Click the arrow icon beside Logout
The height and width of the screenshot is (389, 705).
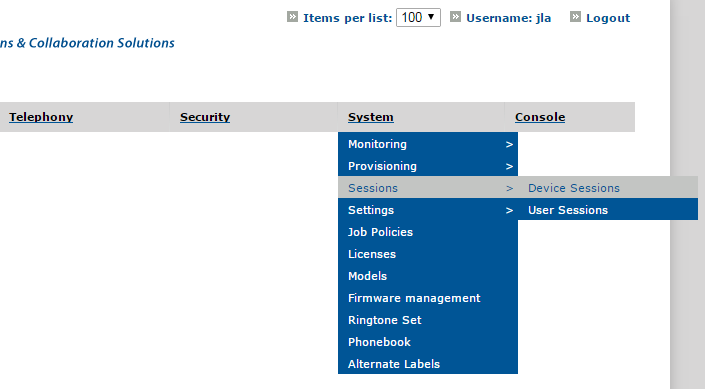click(575, 17)
